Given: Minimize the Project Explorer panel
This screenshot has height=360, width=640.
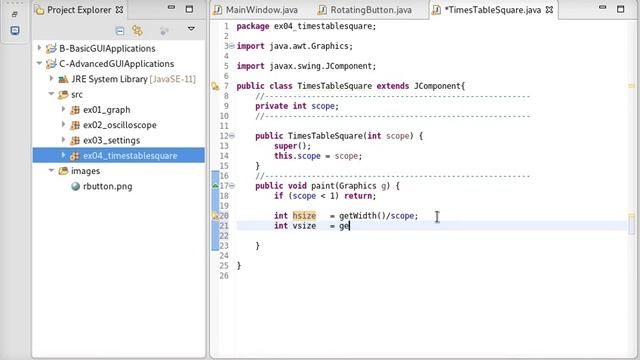Looking at the screenshot, I should pos(171,7).
